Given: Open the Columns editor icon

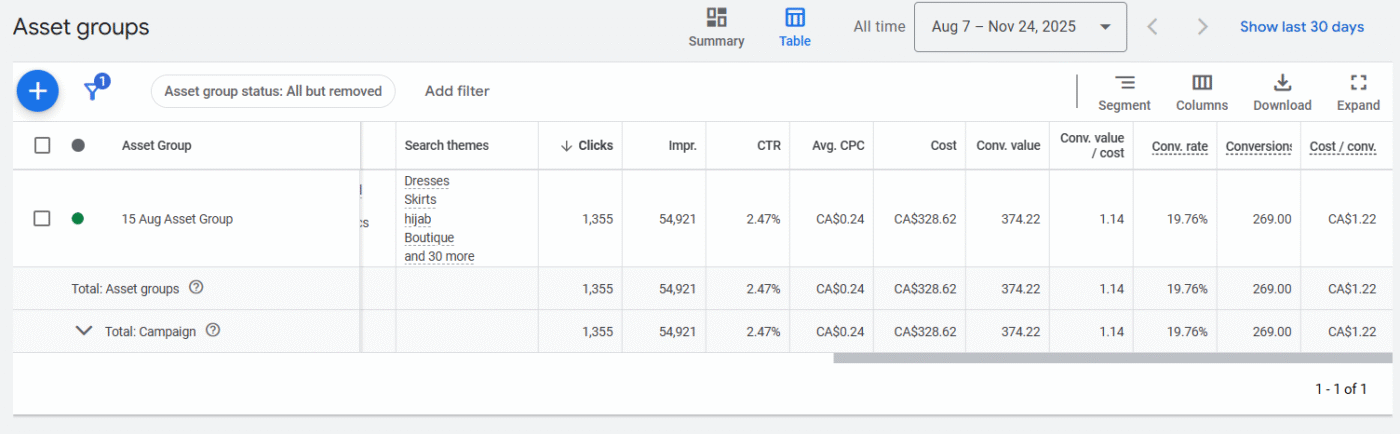Looking at the screenshot, I should pyautogui.click(x=1201, y=83).
